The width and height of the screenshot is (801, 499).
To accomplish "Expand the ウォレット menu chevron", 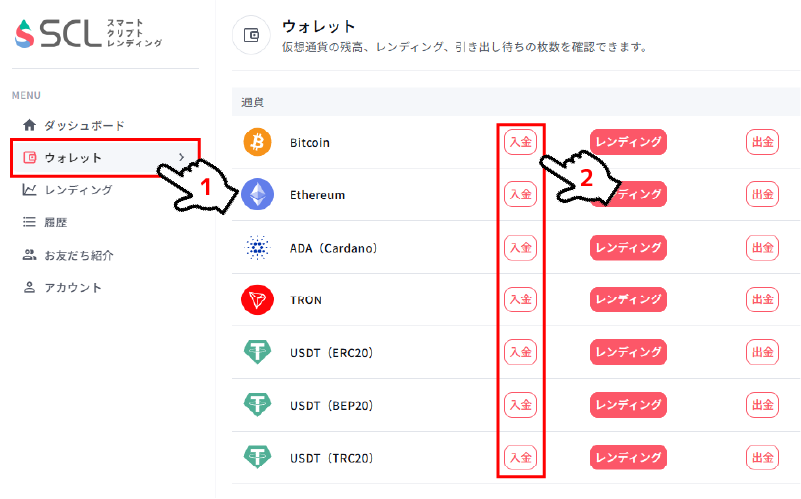I will click(181, 158).
